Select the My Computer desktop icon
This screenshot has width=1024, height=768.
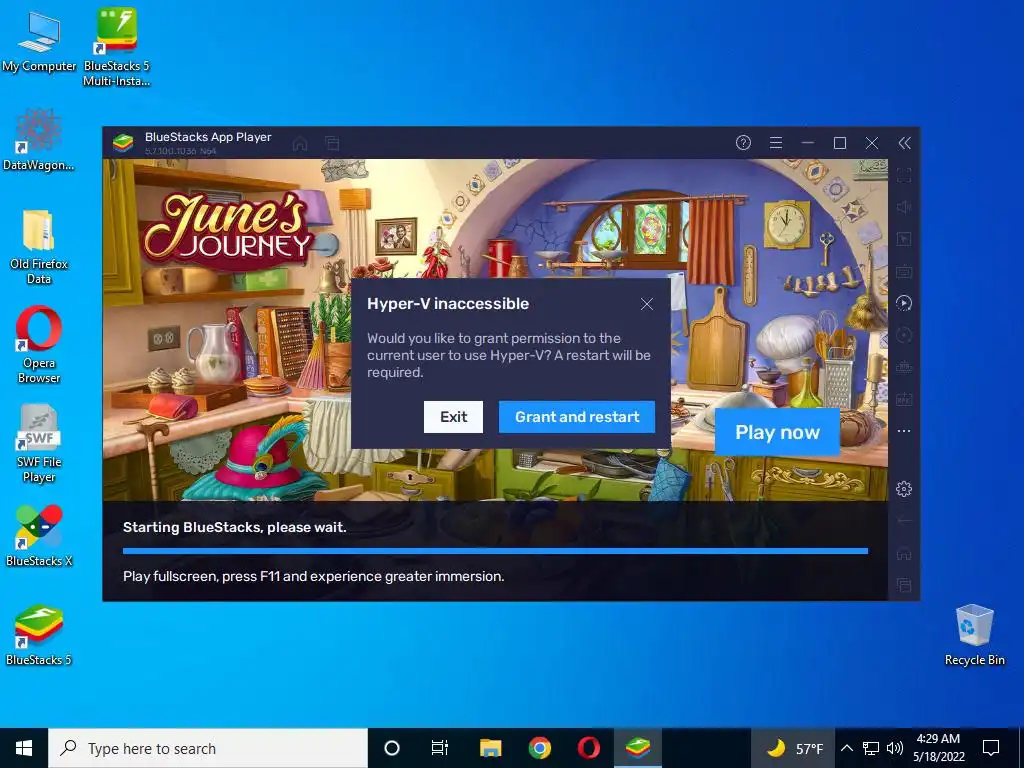click(x=39, y=40)
